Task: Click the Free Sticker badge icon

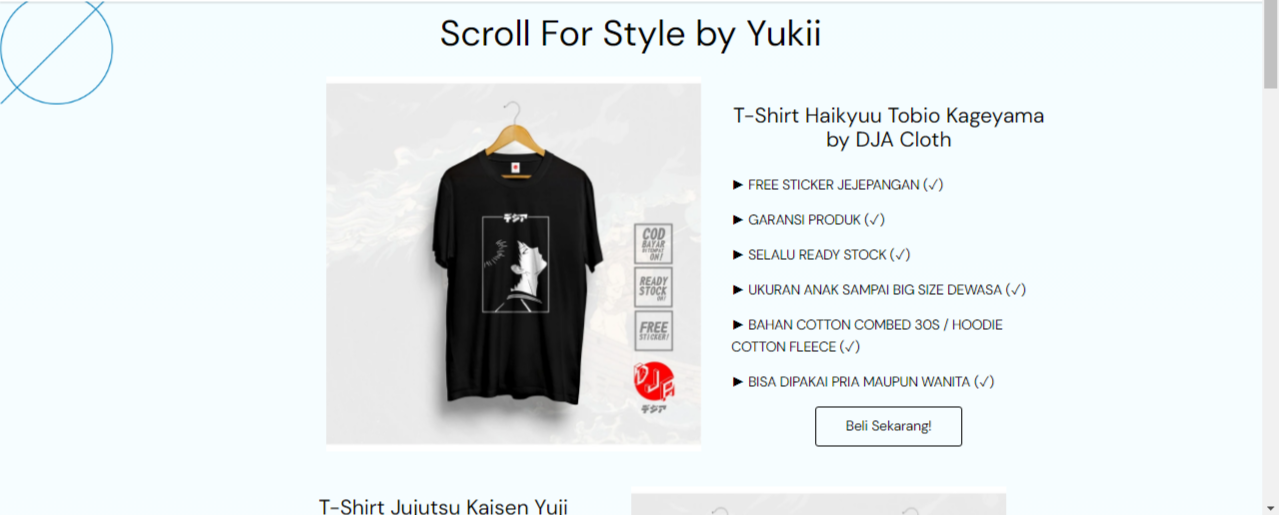Action: click(x=654, y=331)
